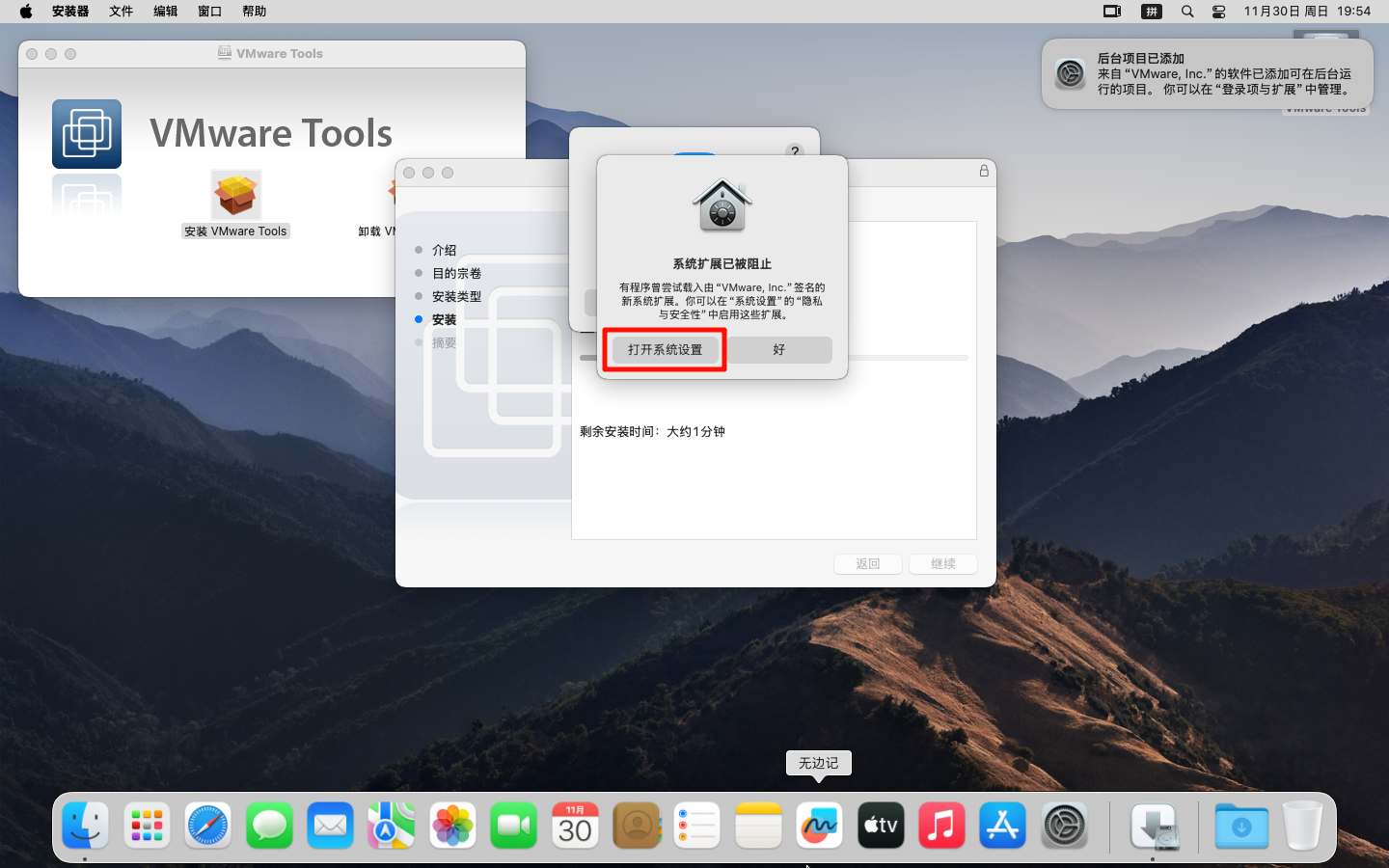
Task: Click the help question mark button
Action: click(794, 150)
